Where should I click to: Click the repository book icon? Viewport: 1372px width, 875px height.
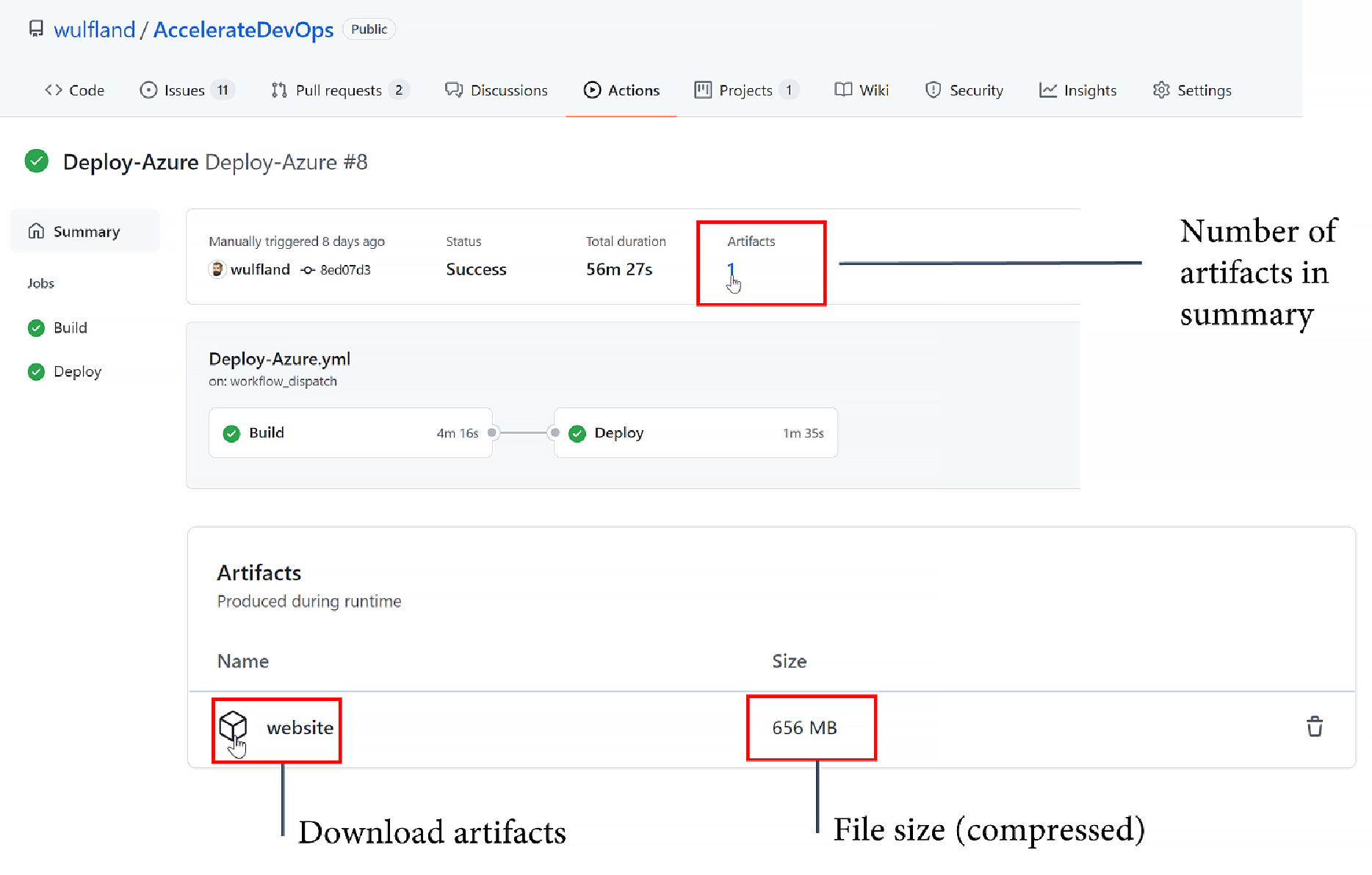(x=36, y=29)
